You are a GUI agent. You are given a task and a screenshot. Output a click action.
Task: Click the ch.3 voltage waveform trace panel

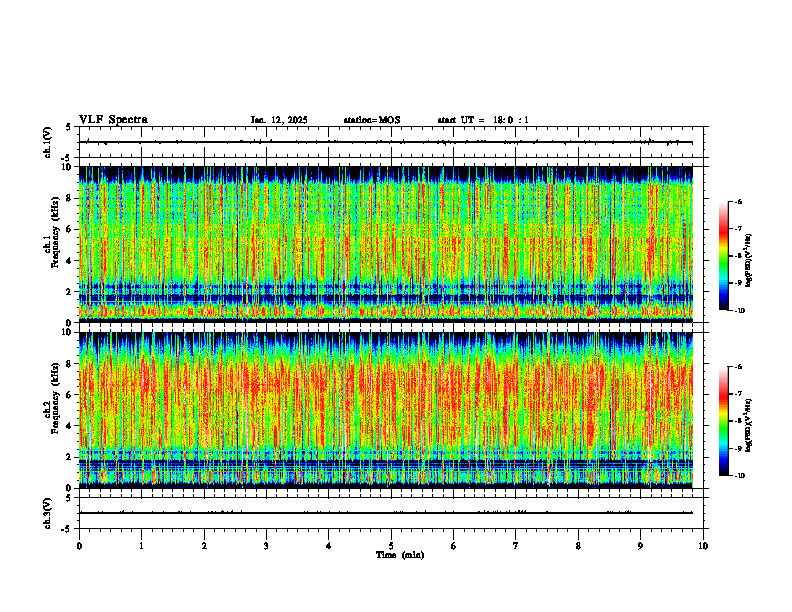click(391, 513)
